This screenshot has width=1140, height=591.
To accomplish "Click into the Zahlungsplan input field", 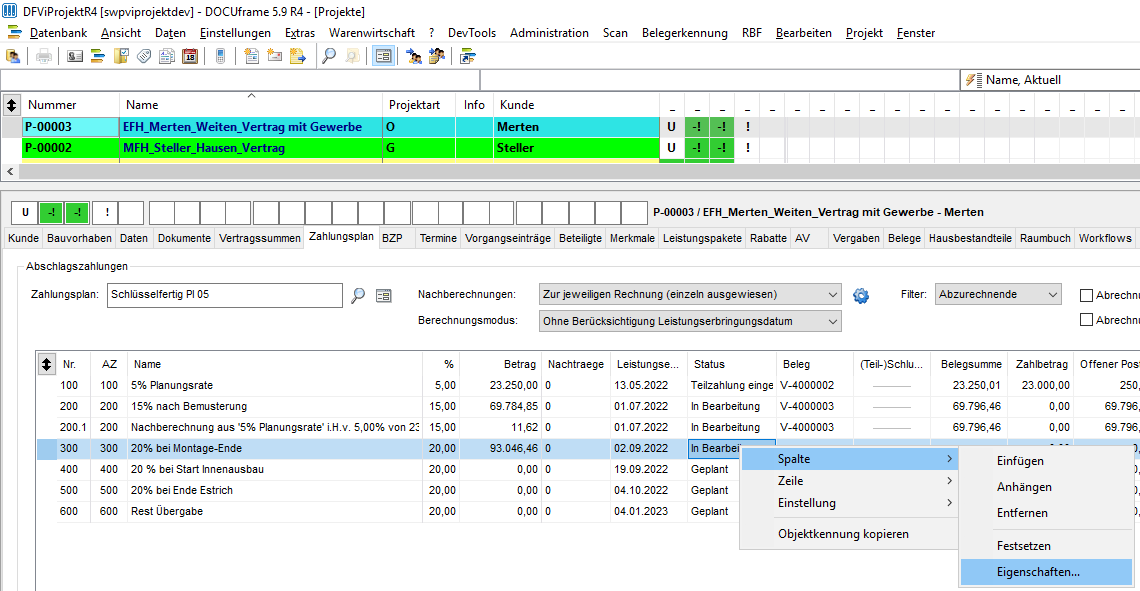I will point(225,294).
